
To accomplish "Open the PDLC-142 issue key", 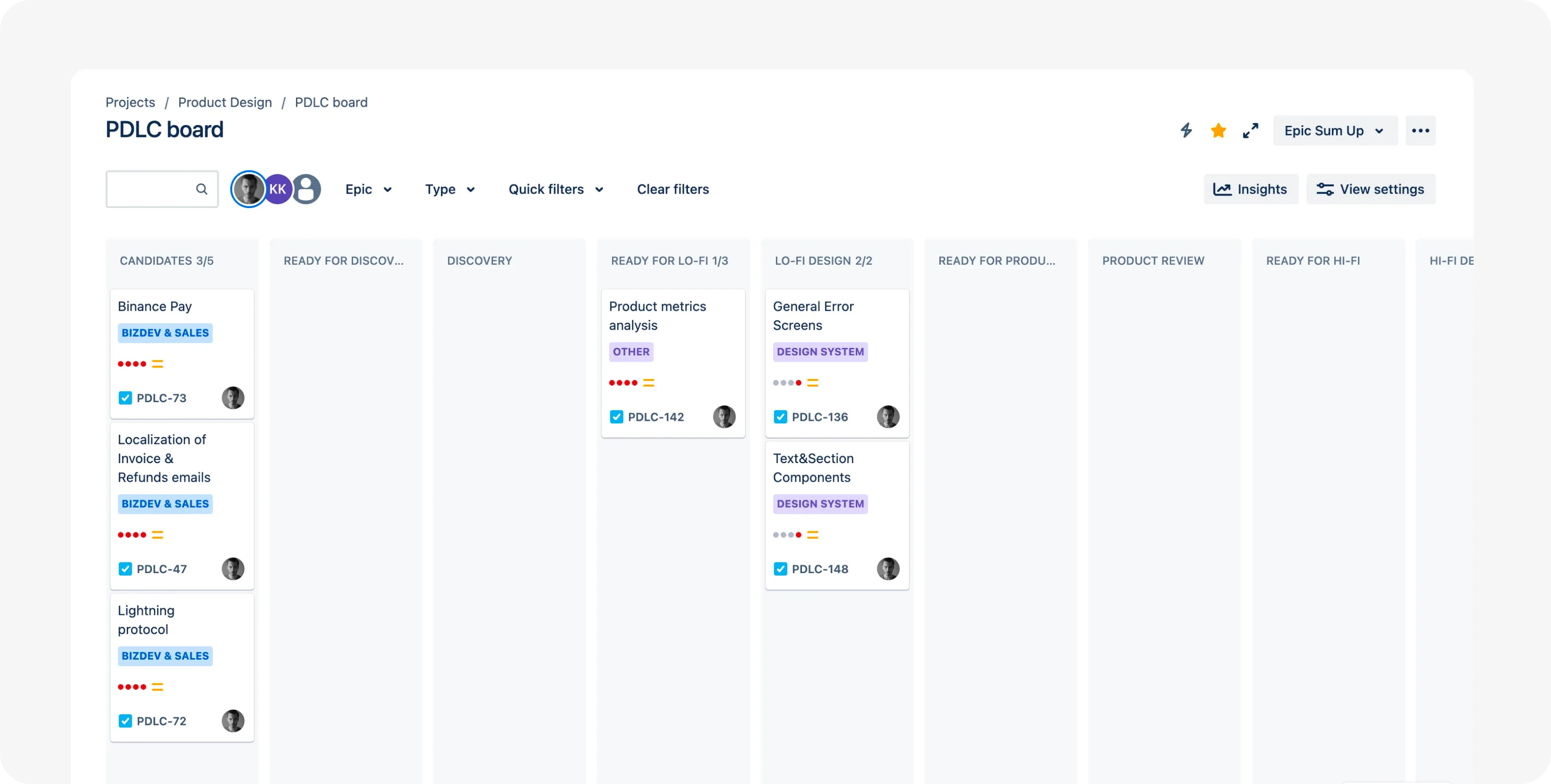I will click(656, 416).
